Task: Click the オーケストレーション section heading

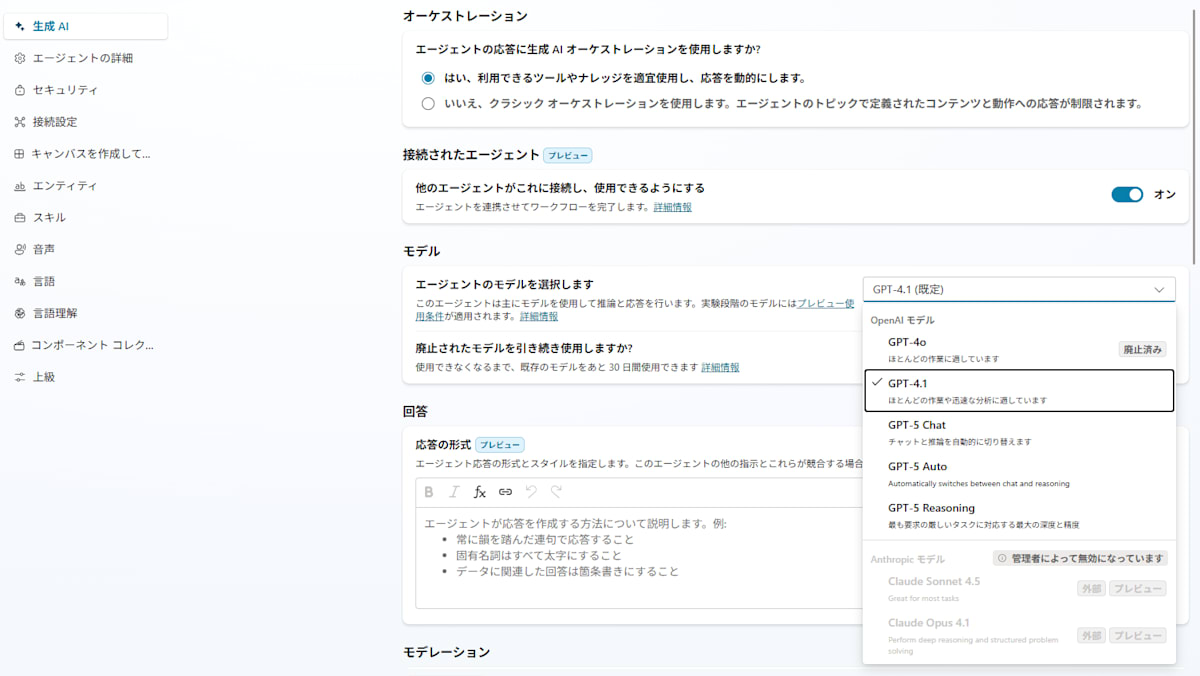Action: tap(465, 16)
